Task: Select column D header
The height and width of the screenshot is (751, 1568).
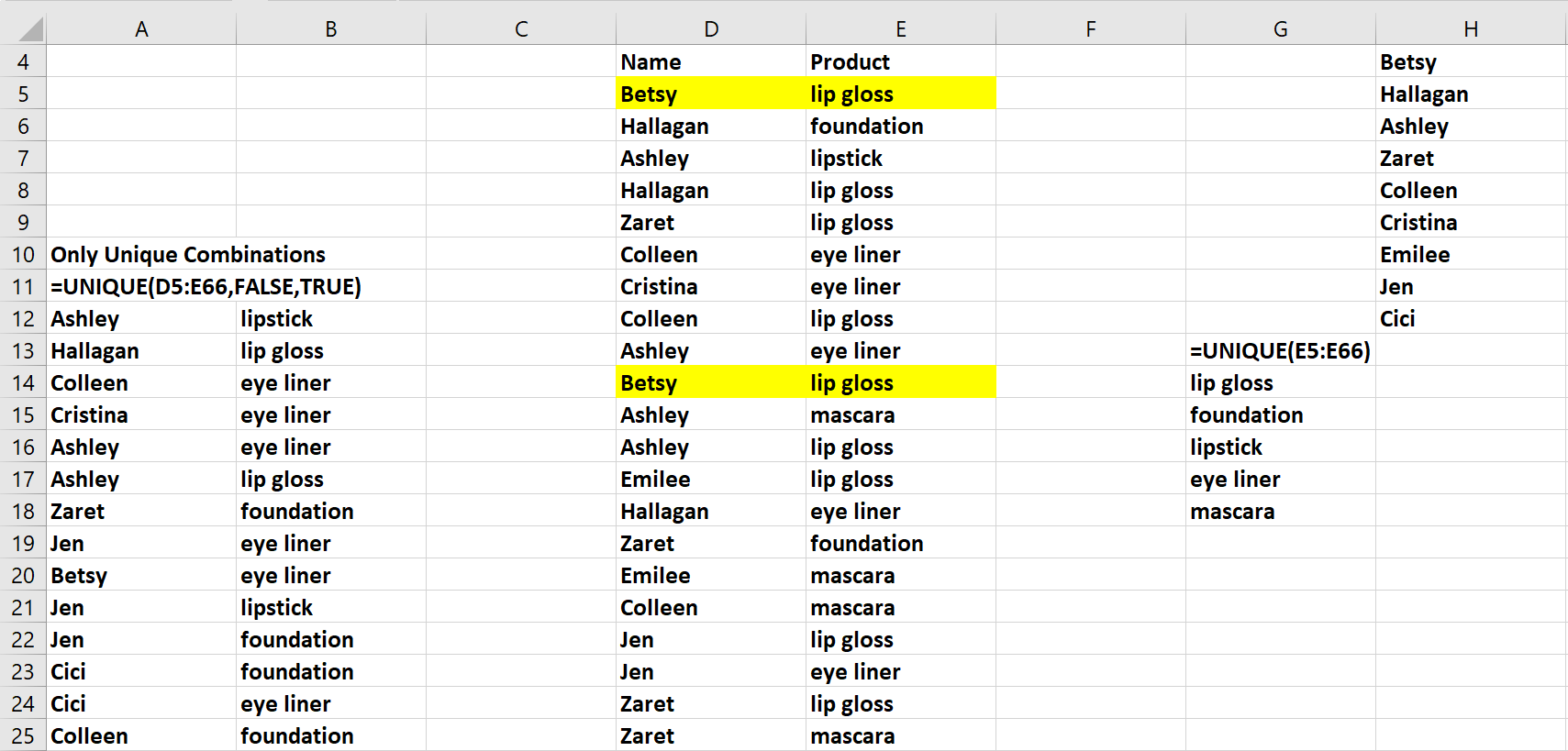Action: (x=711, y=29)
